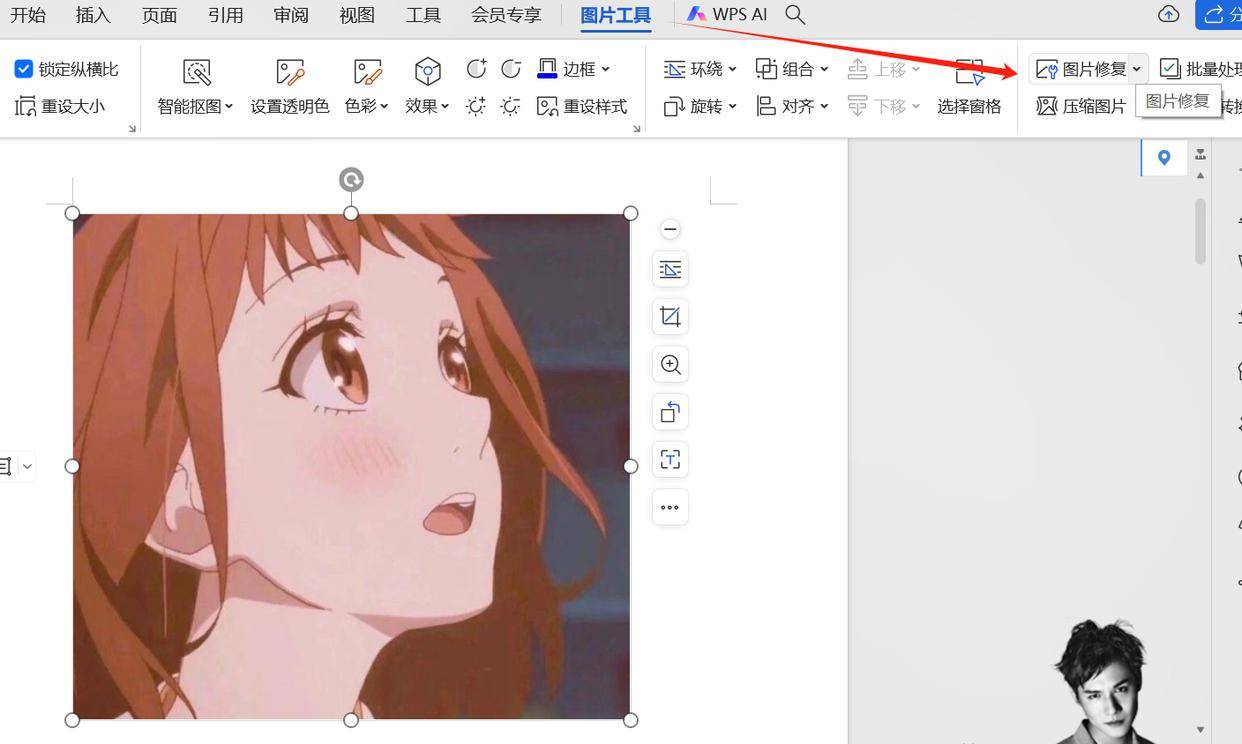The height and width of the screenshot is (744, 1242).
Task: Click 重设样式 to reset picture style
Action: coord(582,106)
